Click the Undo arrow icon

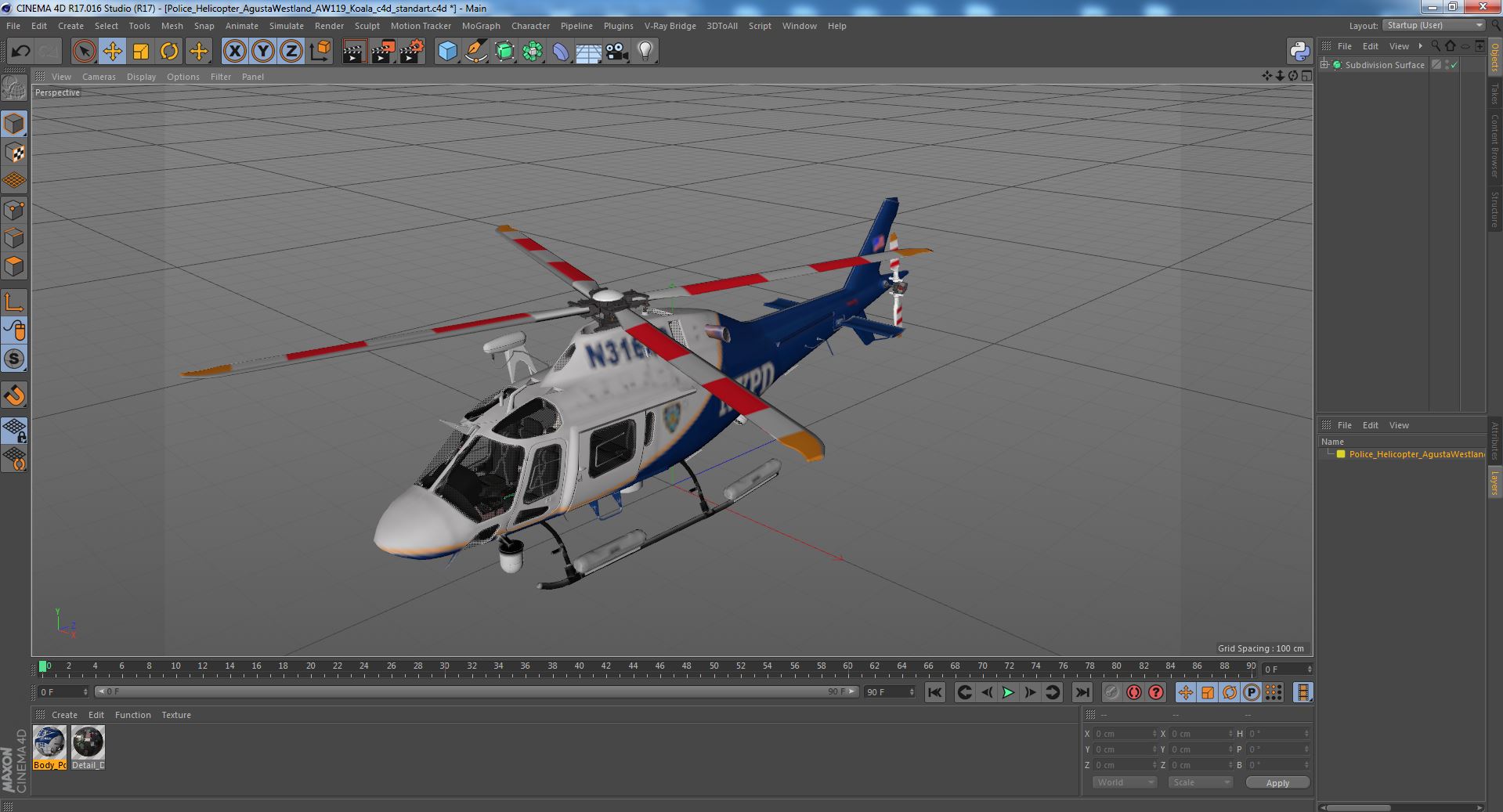[x=20, y=52]
